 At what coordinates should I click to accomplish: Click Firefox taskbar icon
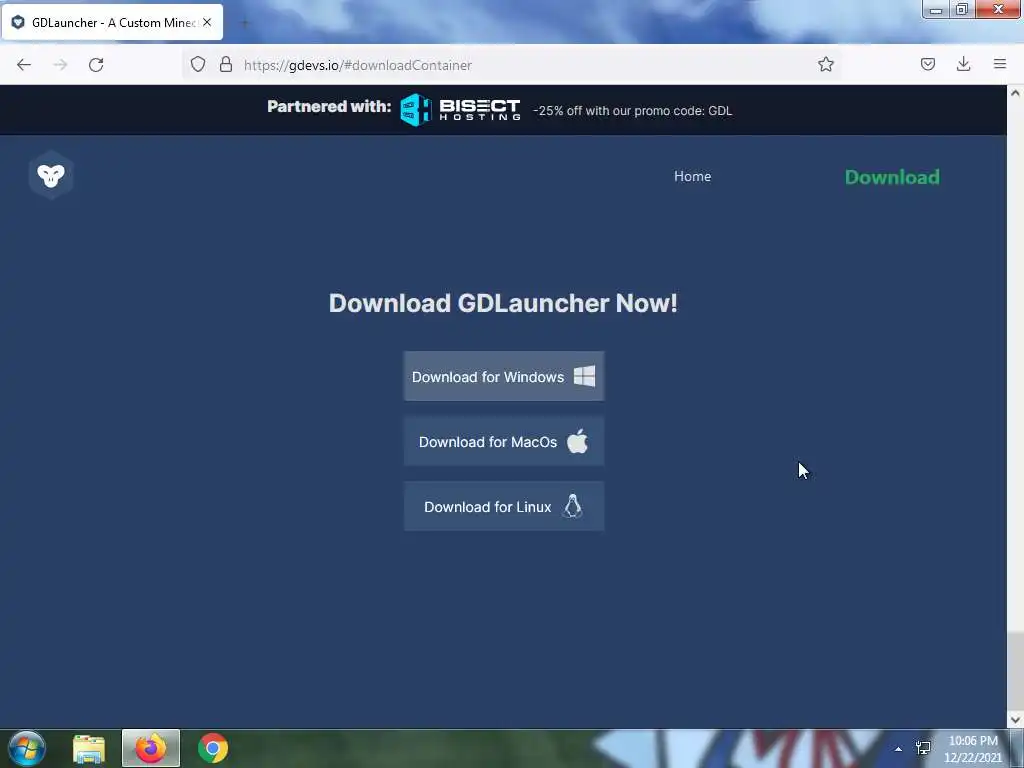[x=151, y=748]
